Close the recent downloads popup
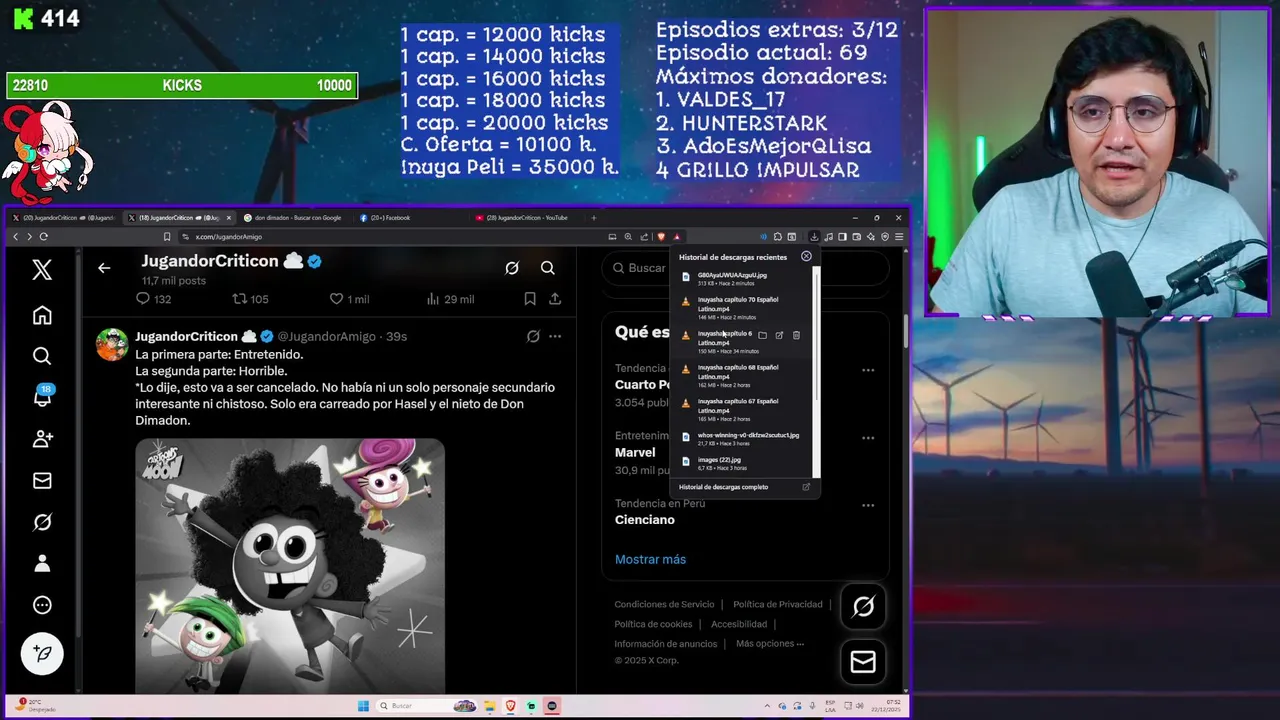Viewport: 1280px width, 720px height. (806, 256)
